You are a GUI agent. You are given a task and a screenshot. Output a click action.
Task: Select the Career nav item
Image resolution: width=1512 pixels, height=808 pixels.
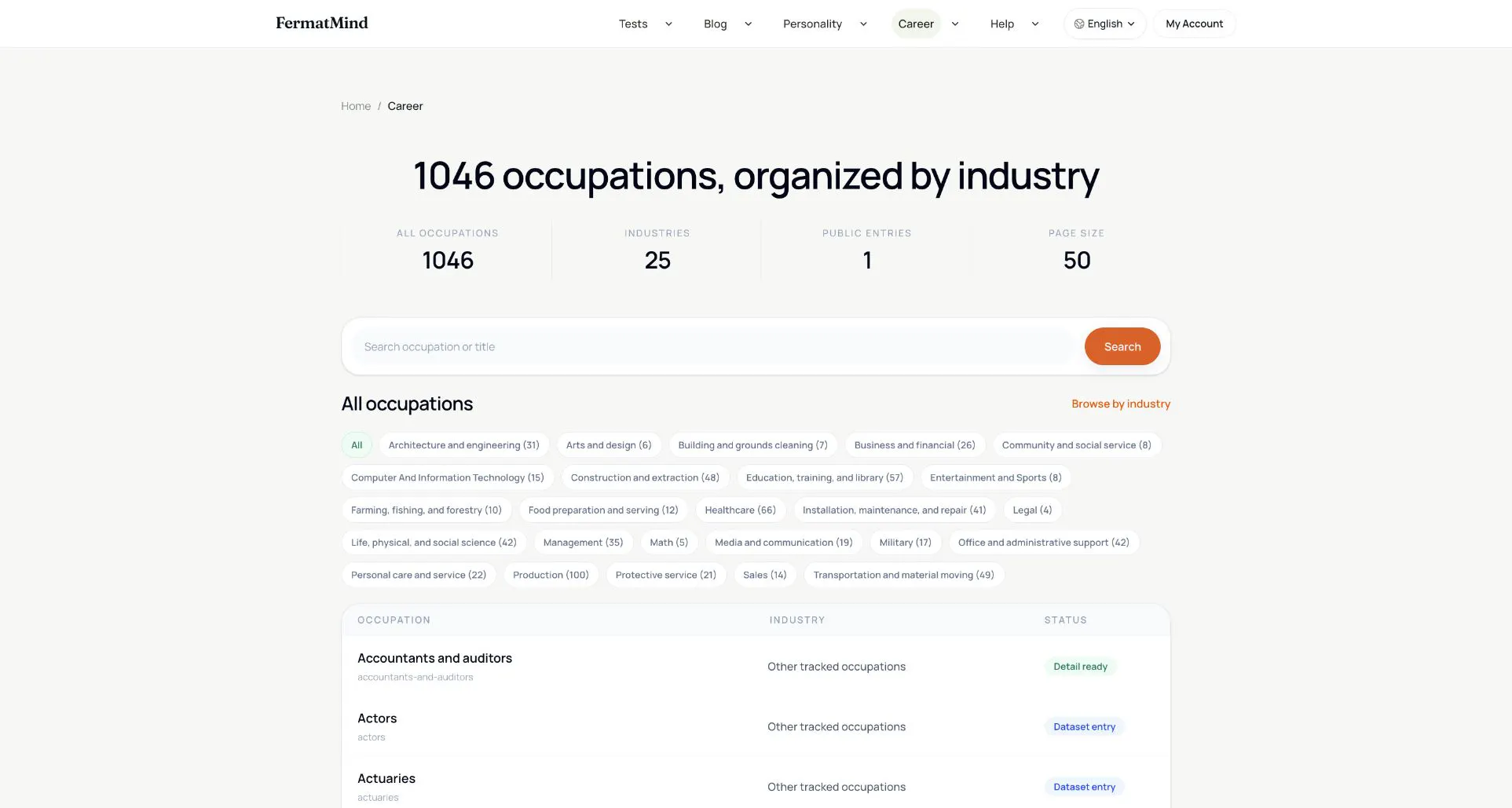[916, 24]
